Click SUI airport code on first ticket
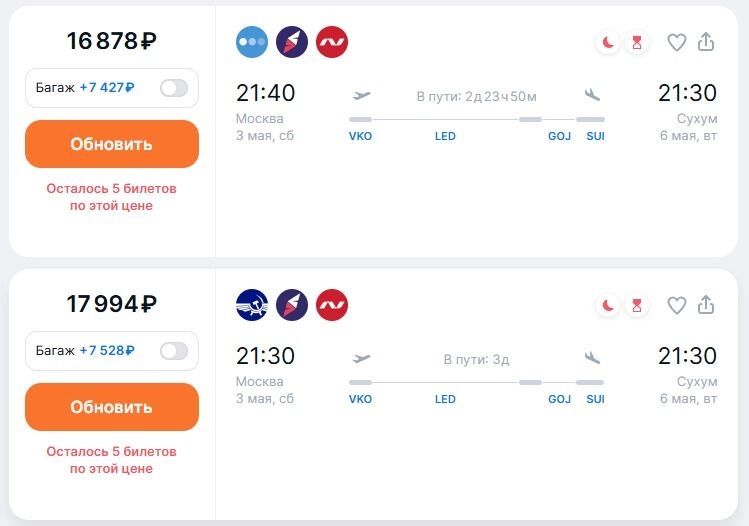749x526 pixels. pyautogui.click(x=596, y=136)
